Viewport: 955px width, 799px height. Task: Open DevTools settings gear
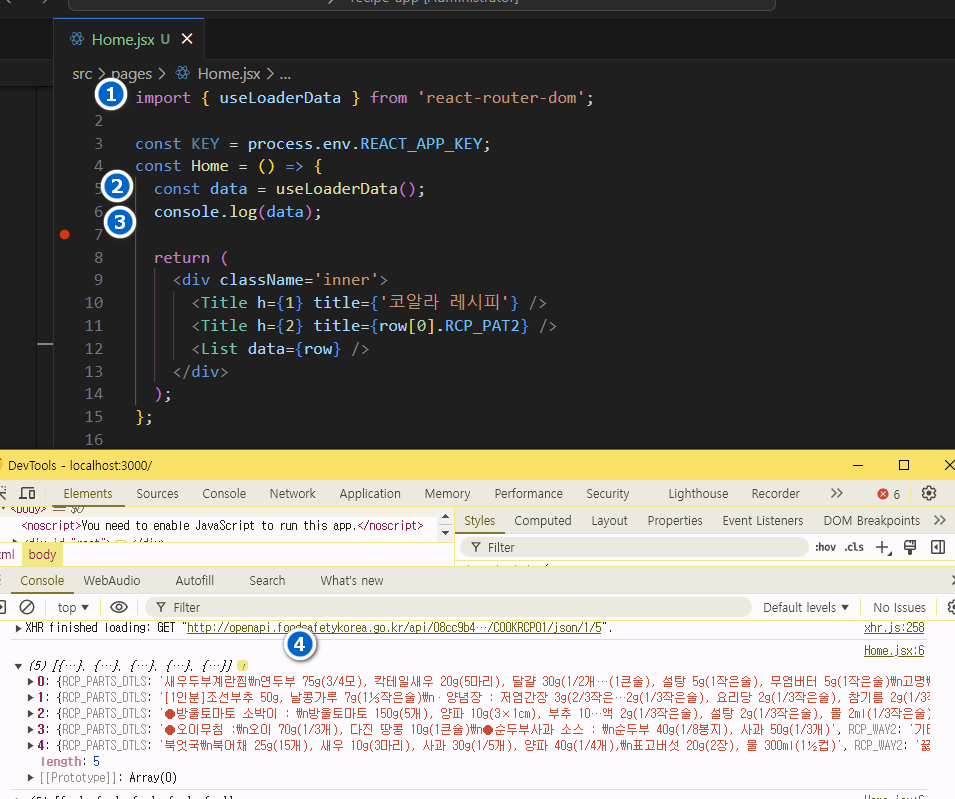click(x=928, y=493)
